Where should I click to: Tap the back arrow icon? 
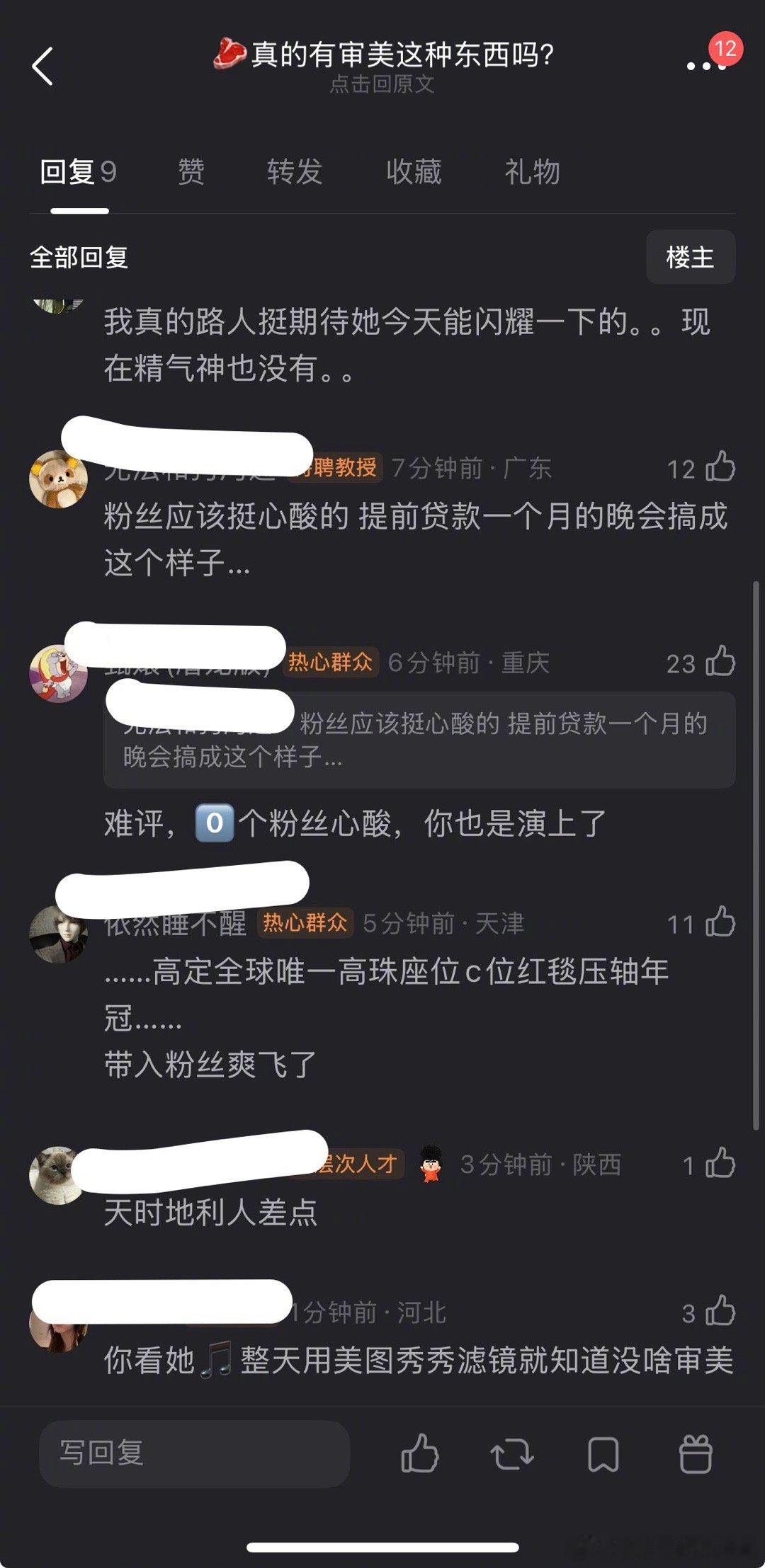point(43,67)
